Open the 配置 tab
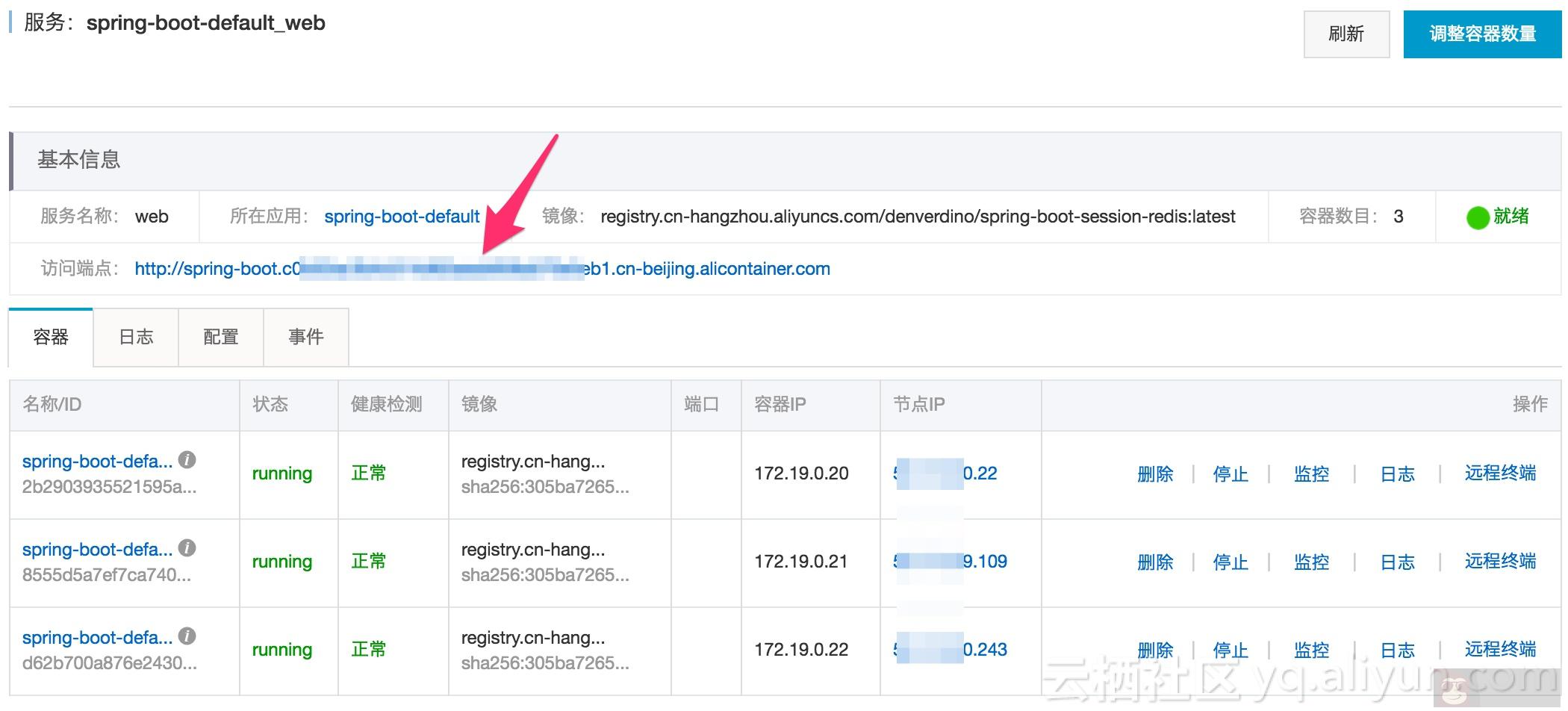 tap(221, 338)
